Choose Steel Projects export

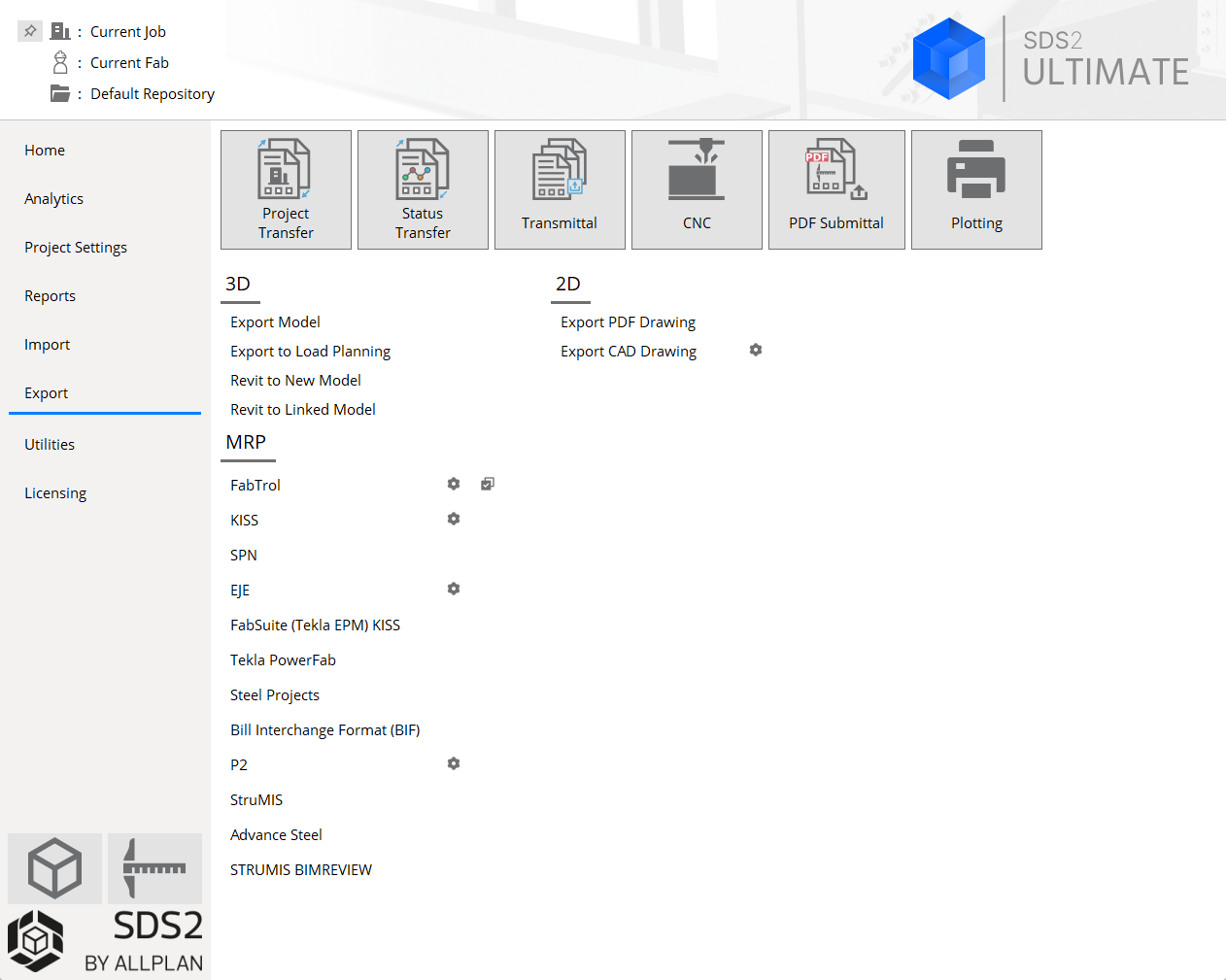point(275,695)
